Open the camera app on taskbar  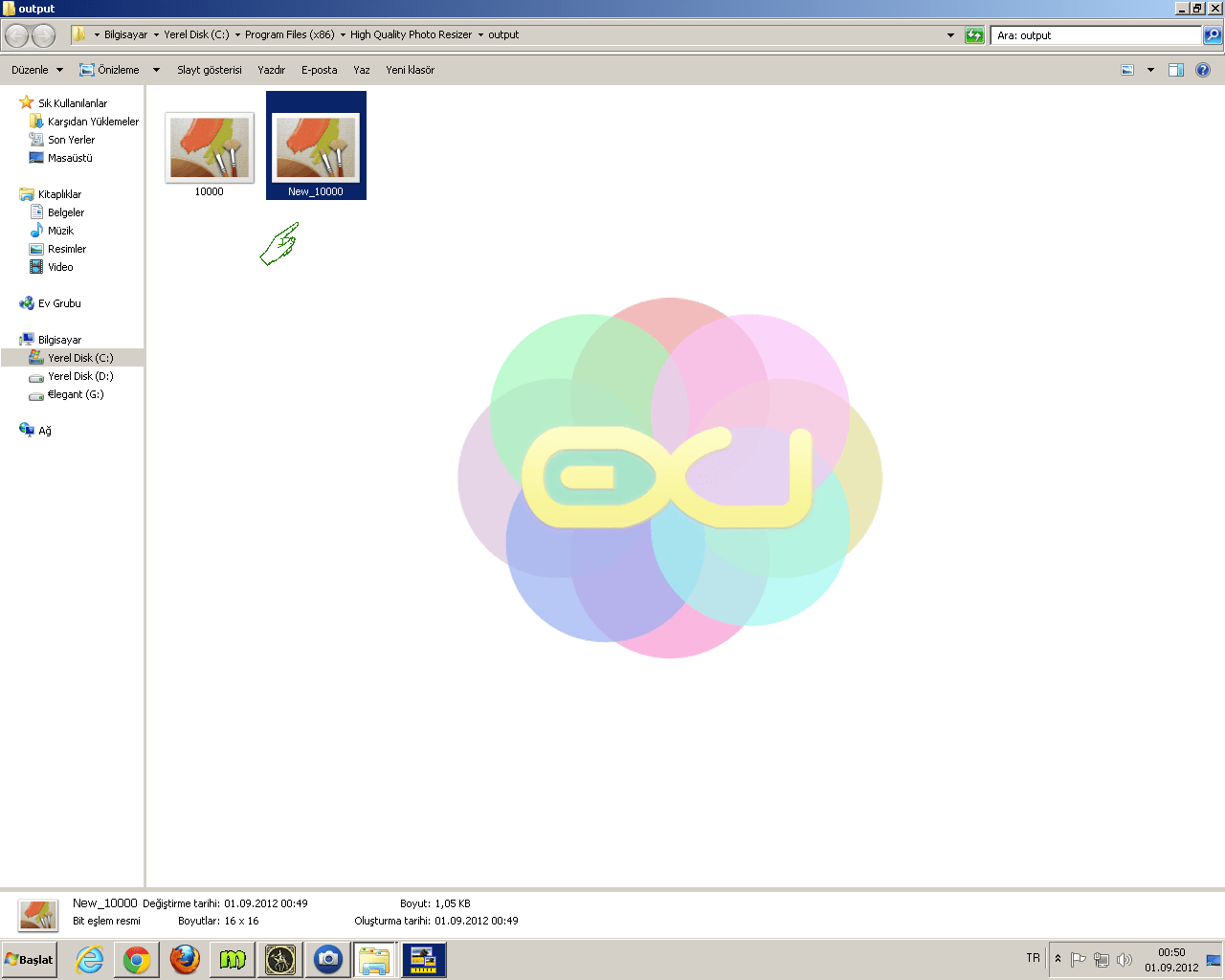328,960
